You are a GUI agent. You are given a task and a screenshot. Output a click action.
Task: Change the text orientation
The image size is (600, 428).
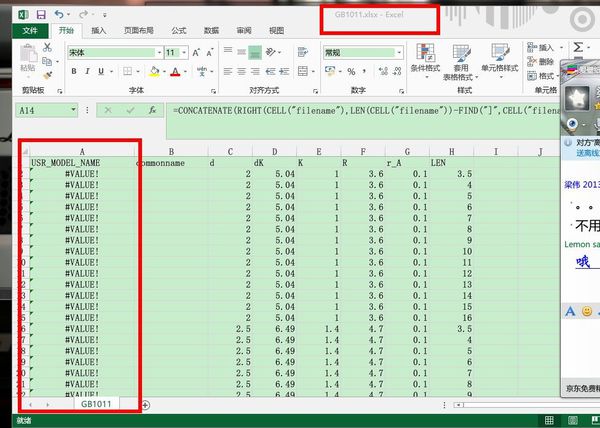point(271,52)
